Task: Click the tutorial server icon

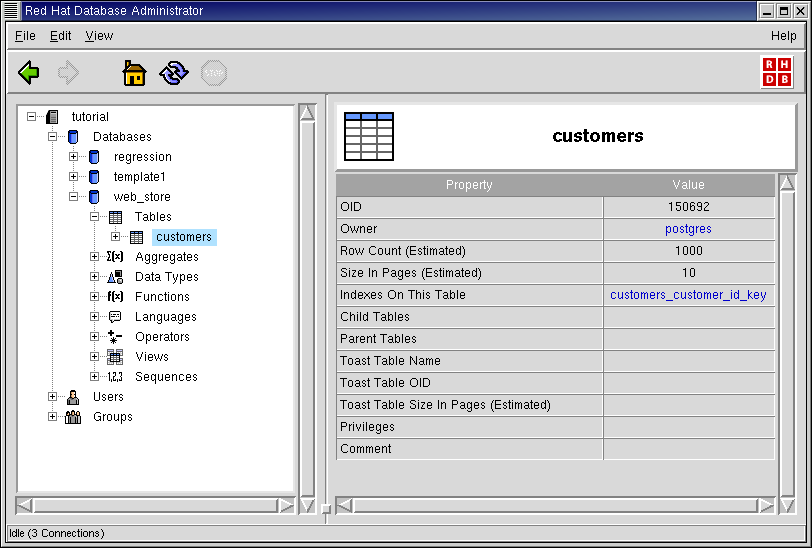Action: point(52,117)
